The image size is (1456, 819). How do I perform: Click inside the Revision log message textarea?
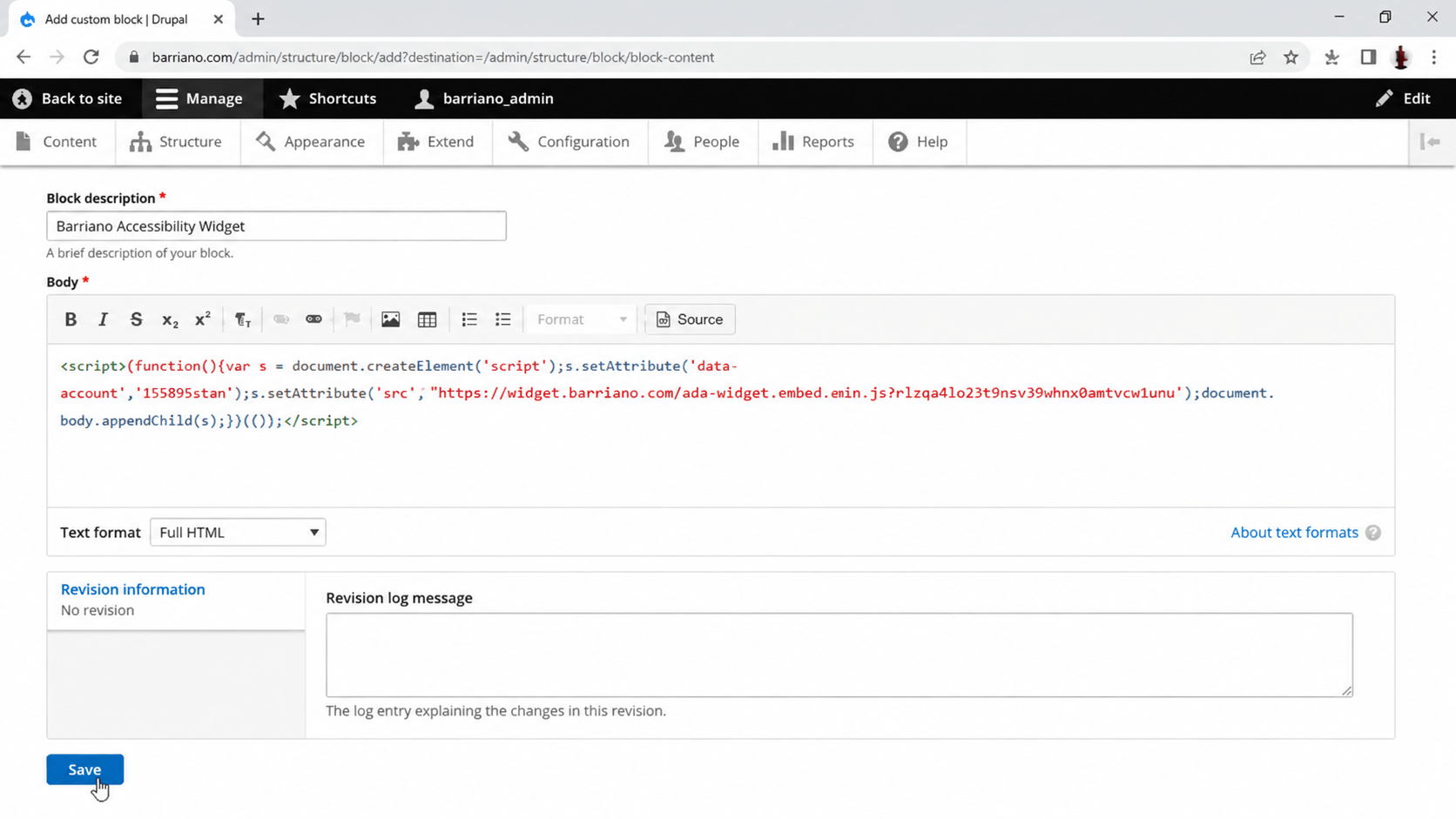tap(839, 655)
